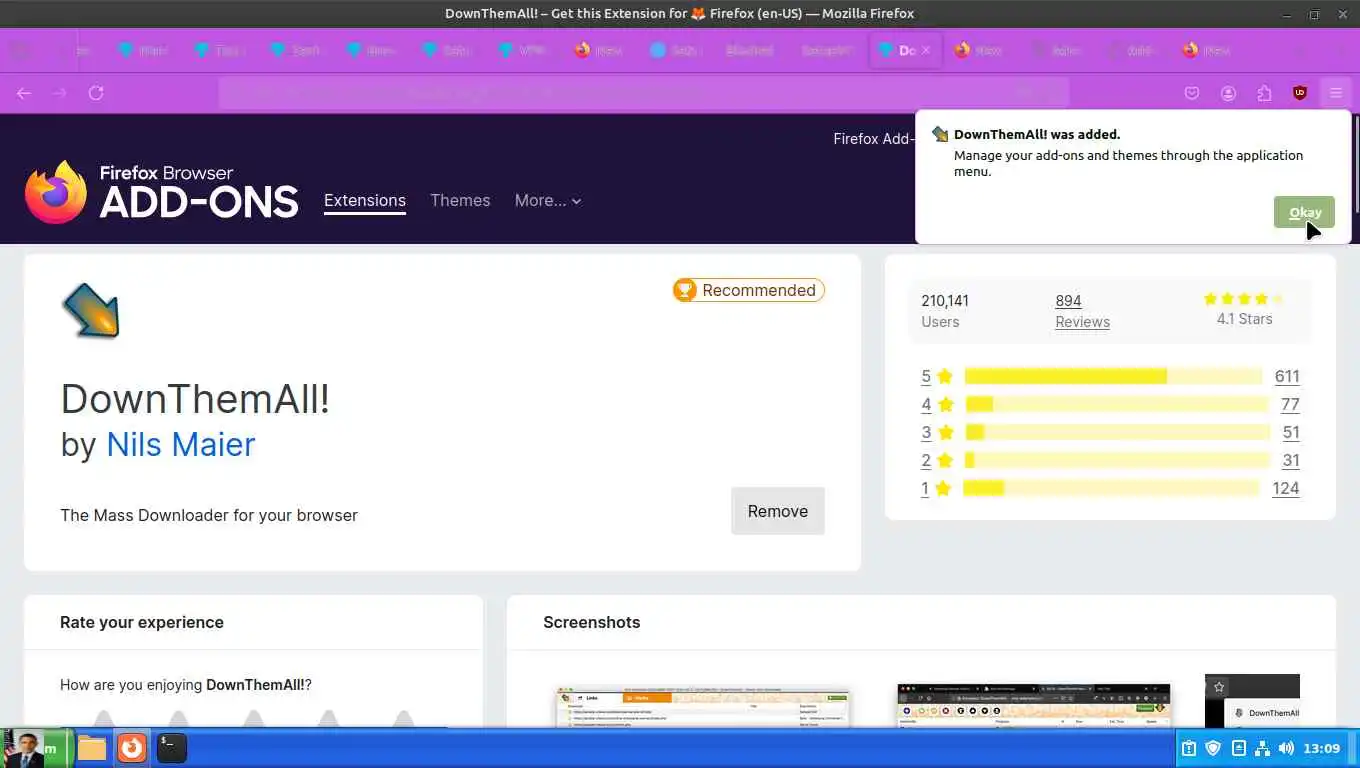This screenshot has height=768, width=1360.
Task: Click the 611 five-star count
Action: point(1287,377)
